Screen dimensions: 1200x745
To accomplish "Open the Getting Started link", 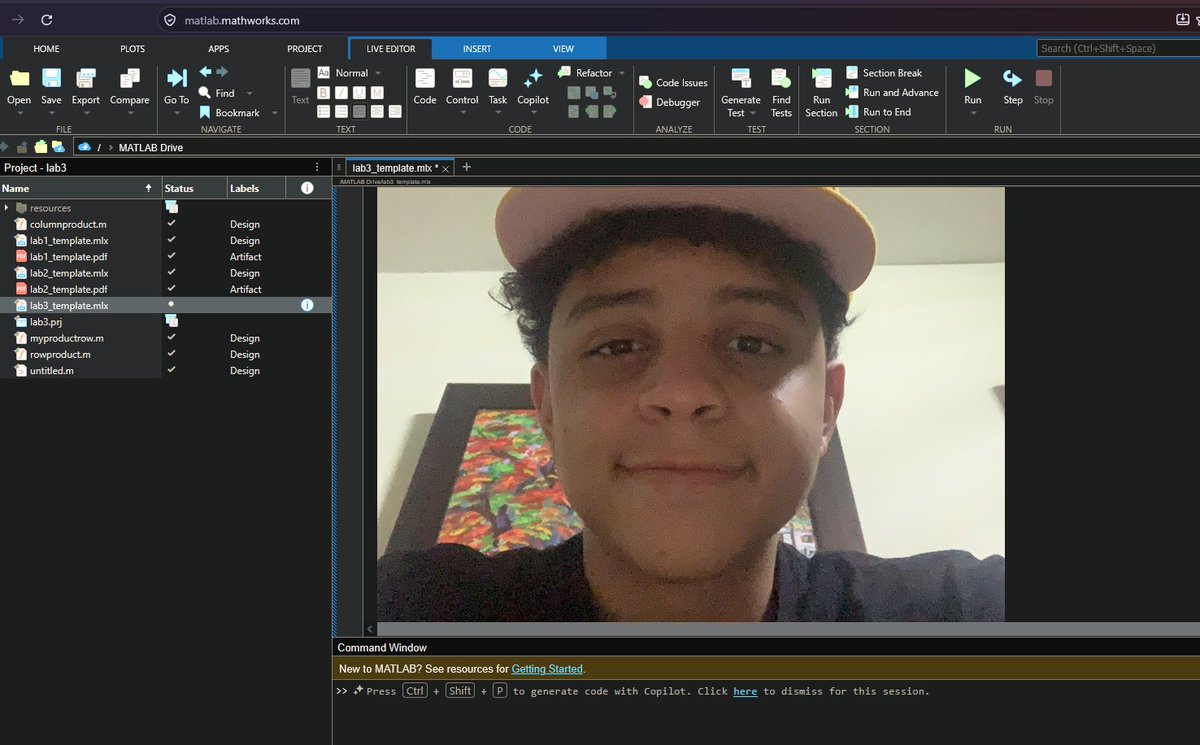I will click(547, 669).
